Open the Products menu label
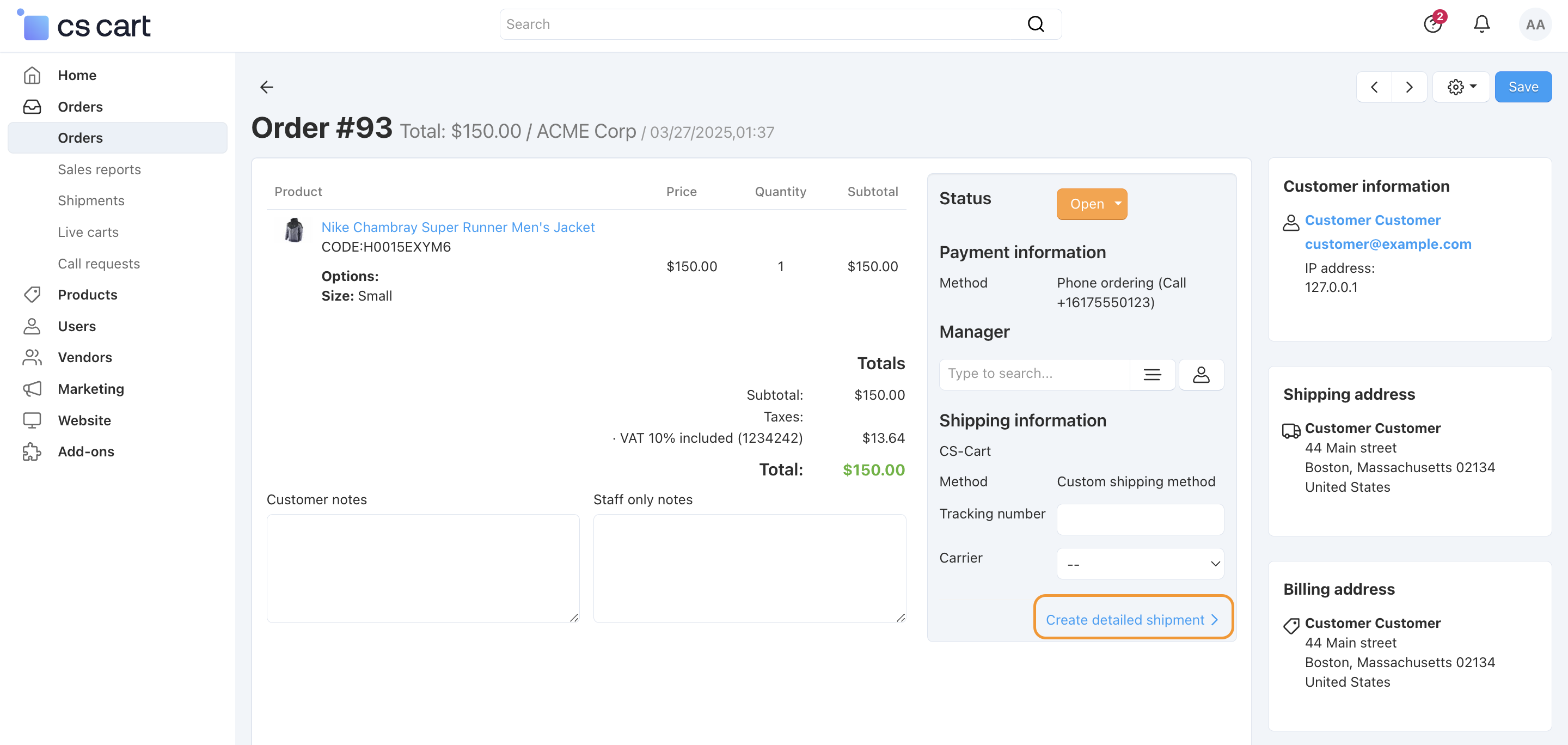The width and height of the screenshot is (1568, 745). point(88,295)
